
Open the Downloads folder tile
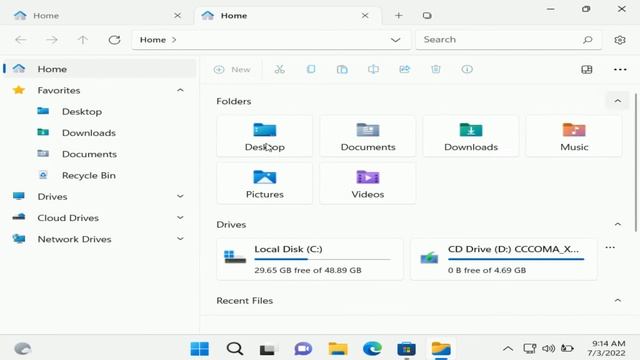click(471, 136)
